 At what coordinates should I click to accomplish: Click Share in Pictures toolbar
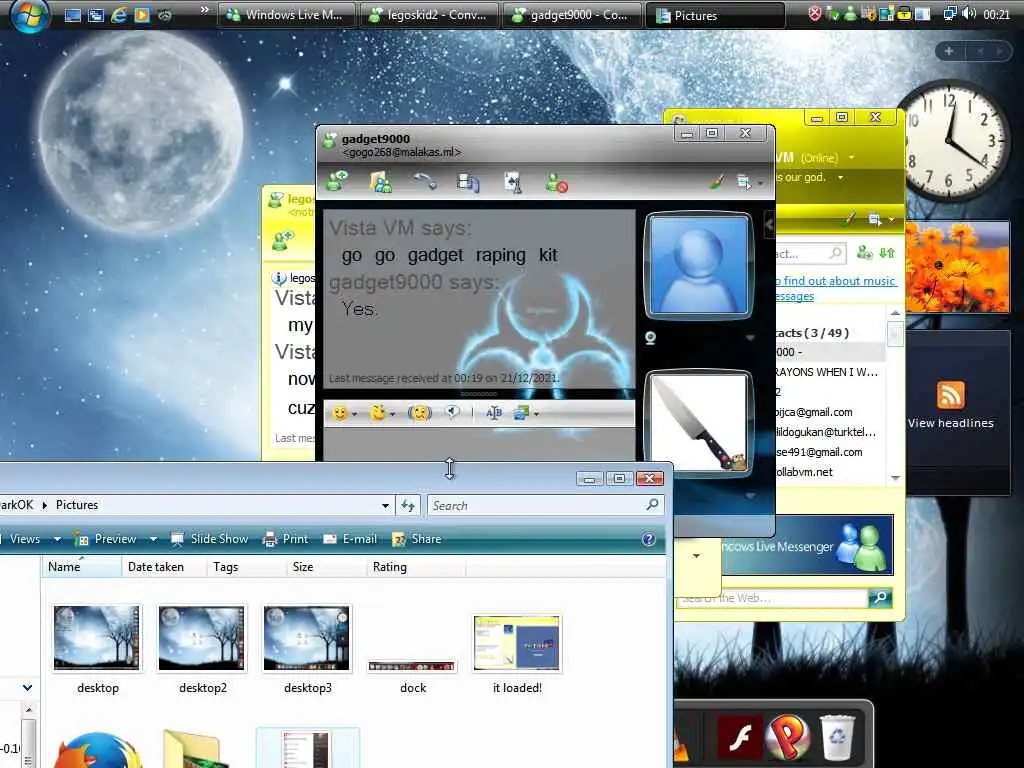click(417, 539)
